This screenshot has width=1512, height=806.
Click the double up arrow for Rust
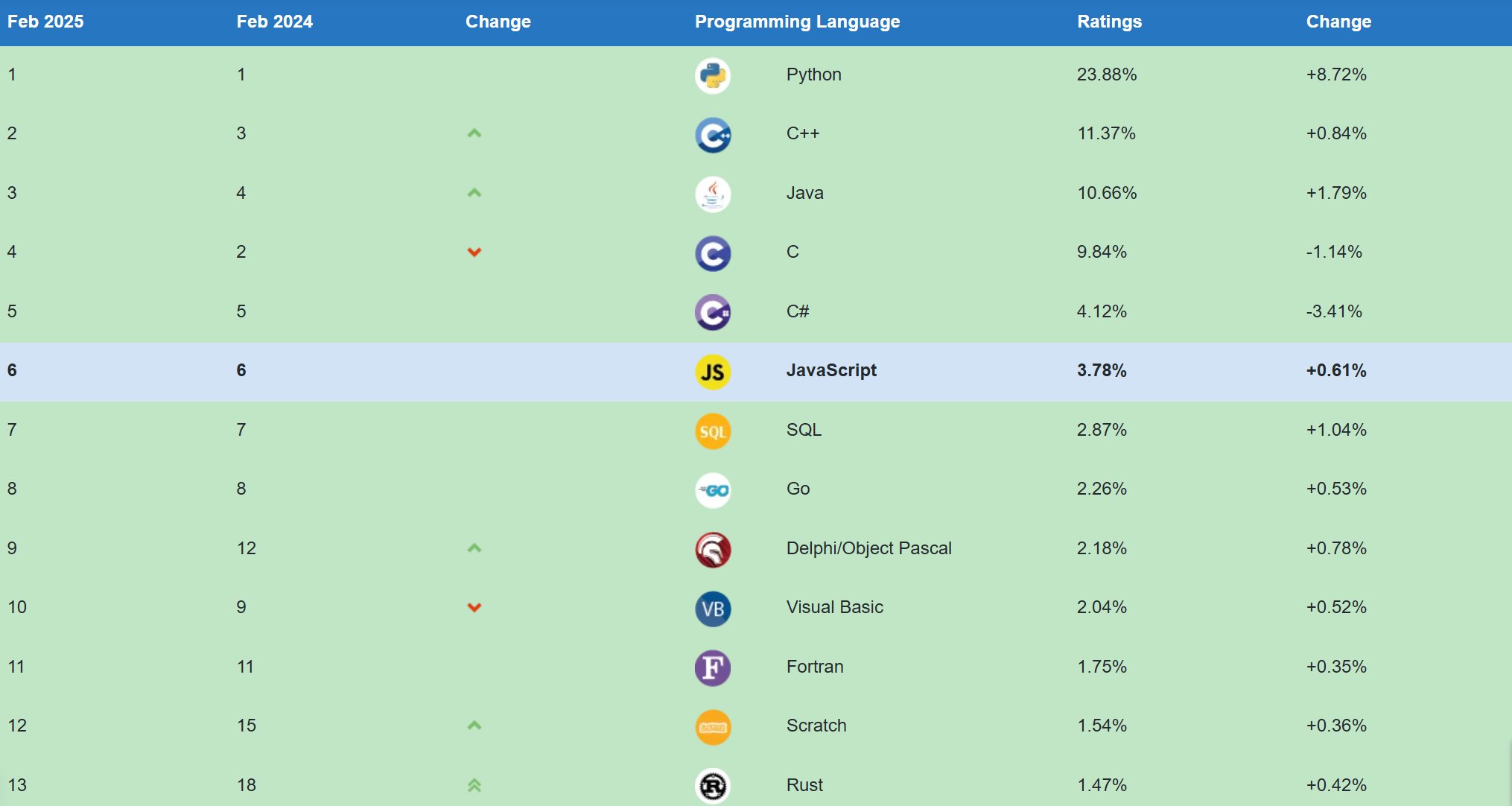tap(474, 785)
